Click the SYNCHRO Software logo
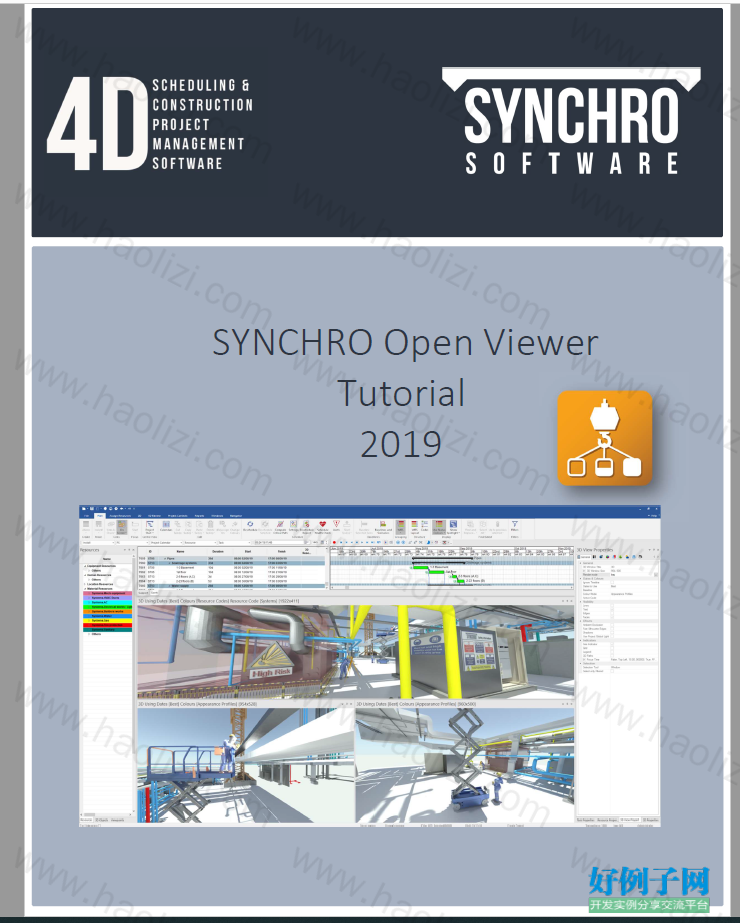The width and height of the screenshot is (740, 923). coord(571,121)
